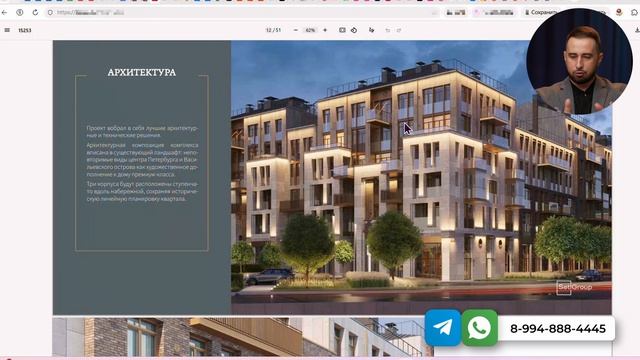The height and width of the screenshot is (360, 640).
Task: Go back using browser back arrow
Action: pos(4,13)
